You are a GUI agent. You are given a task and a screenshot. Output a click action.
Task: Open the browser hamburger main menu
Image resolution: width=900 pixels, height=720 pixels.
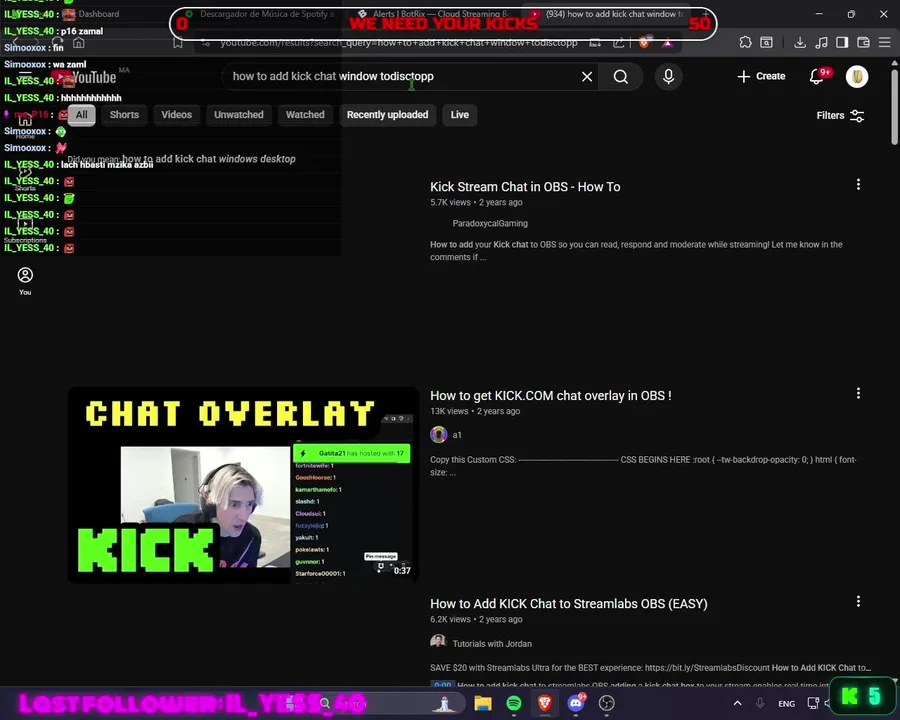[x=885, y=42]
